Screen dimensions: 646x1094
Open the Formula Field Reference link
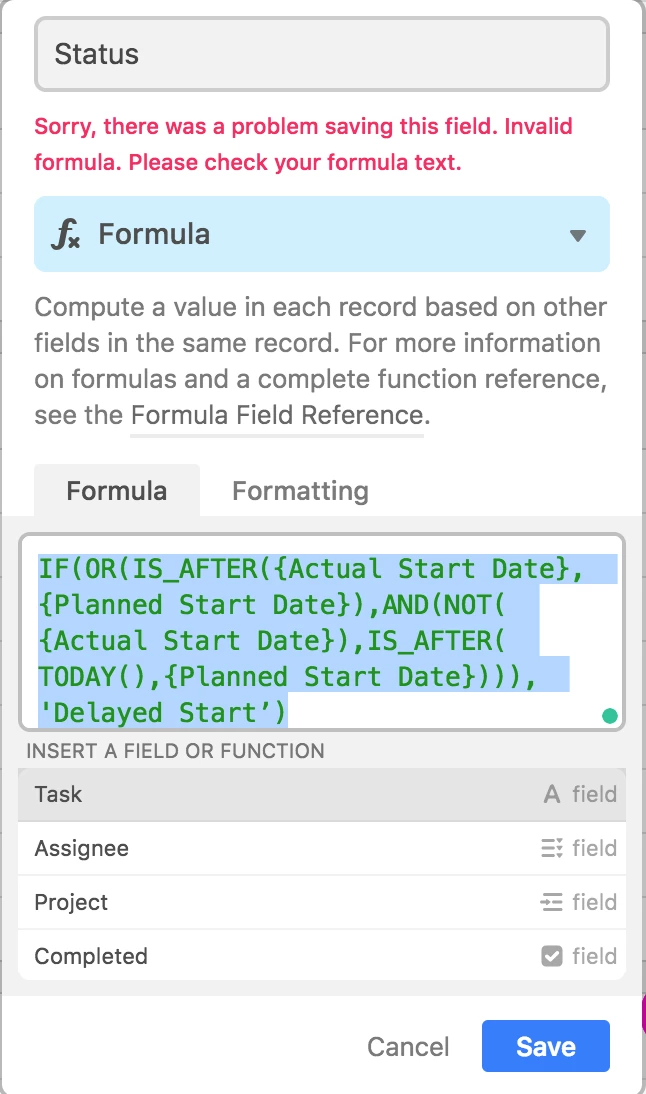point(277,415)
